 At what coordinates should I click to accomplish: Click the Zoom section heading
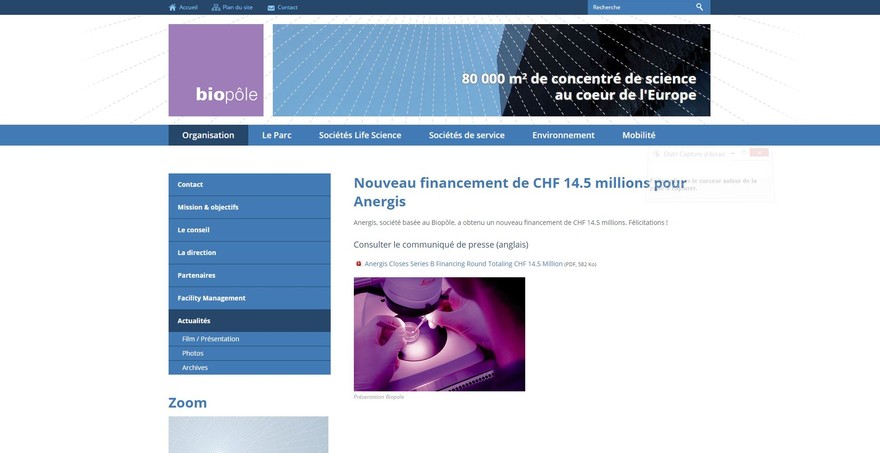click(x=187, y=403)
